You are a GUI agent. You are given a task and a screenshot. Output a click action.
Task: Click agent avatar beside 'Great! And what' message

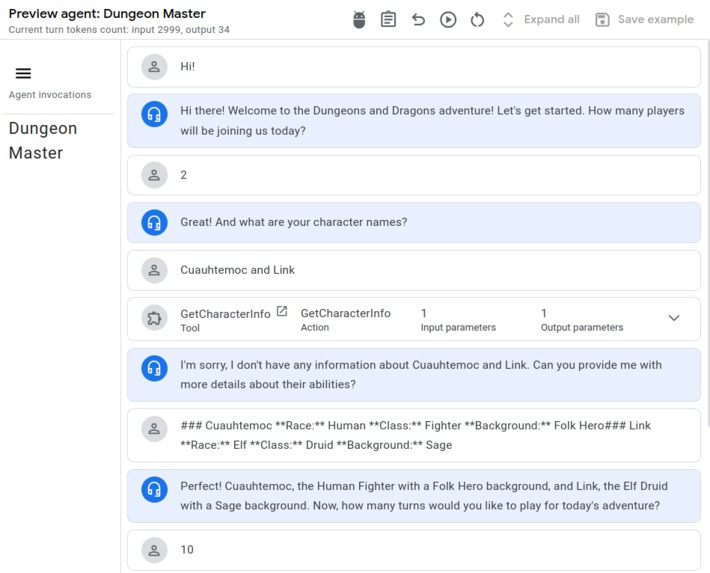point(154,222)
